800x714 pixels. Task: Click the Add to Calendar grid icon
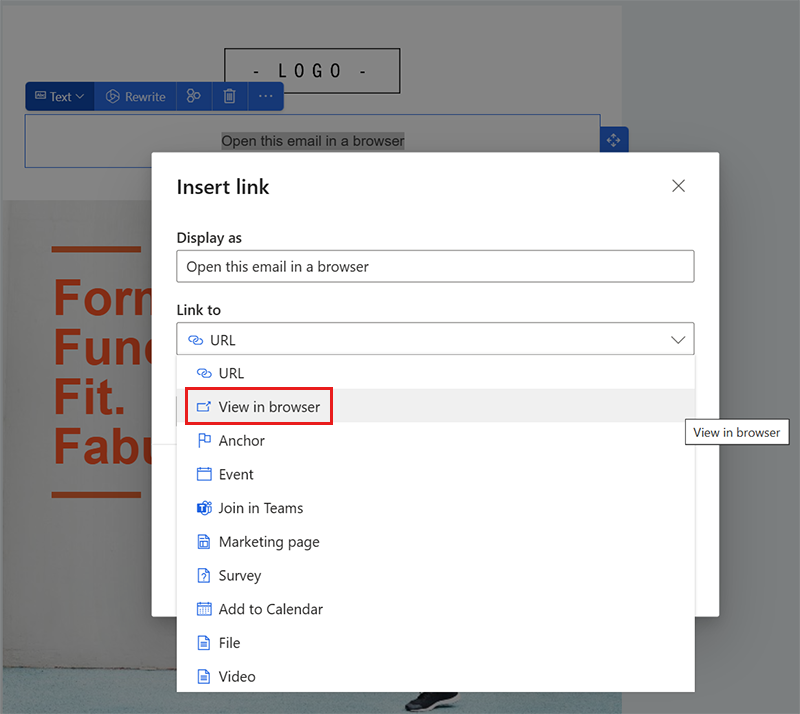[204, 609]
